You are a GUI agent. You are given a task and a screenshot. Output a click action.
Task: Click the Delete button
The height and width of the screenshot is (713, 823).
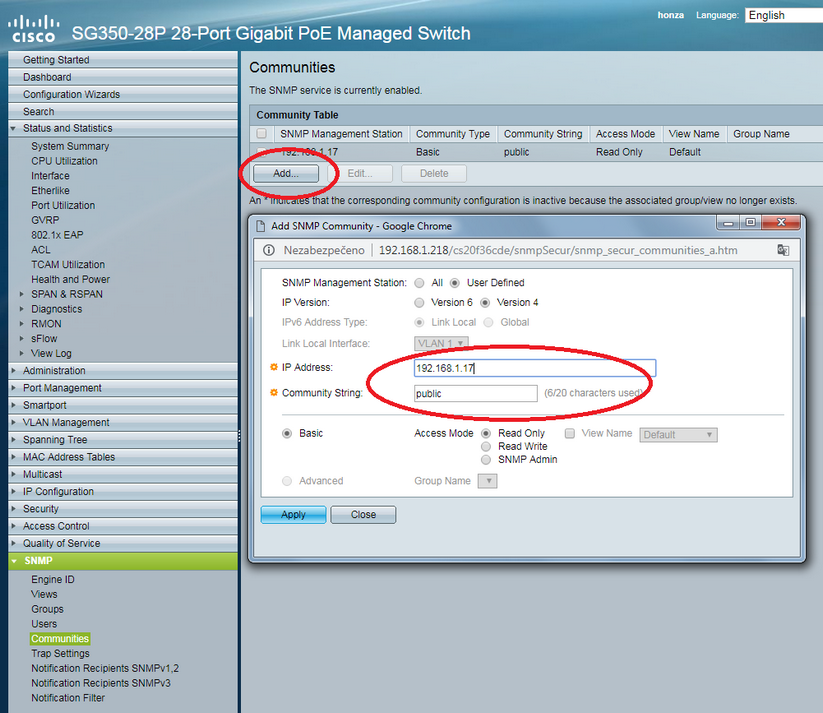[x=434, y=173]
